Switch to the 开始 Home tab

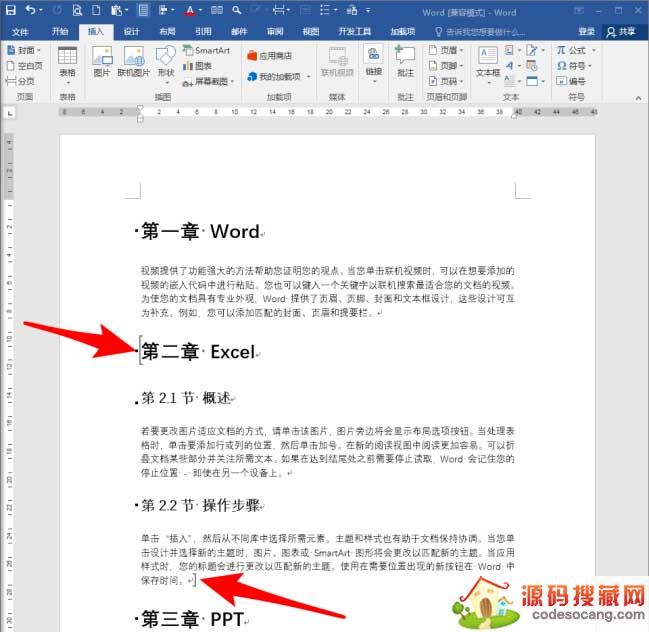(60, 31)
